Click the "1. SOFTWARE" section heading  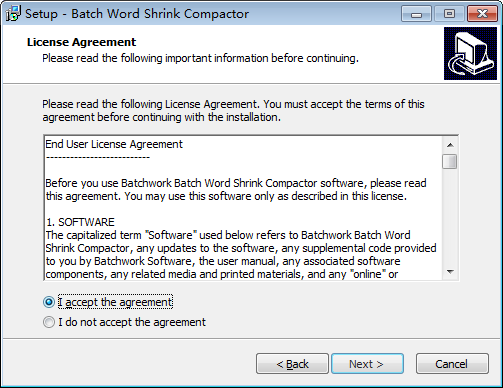tap(80, 222)
